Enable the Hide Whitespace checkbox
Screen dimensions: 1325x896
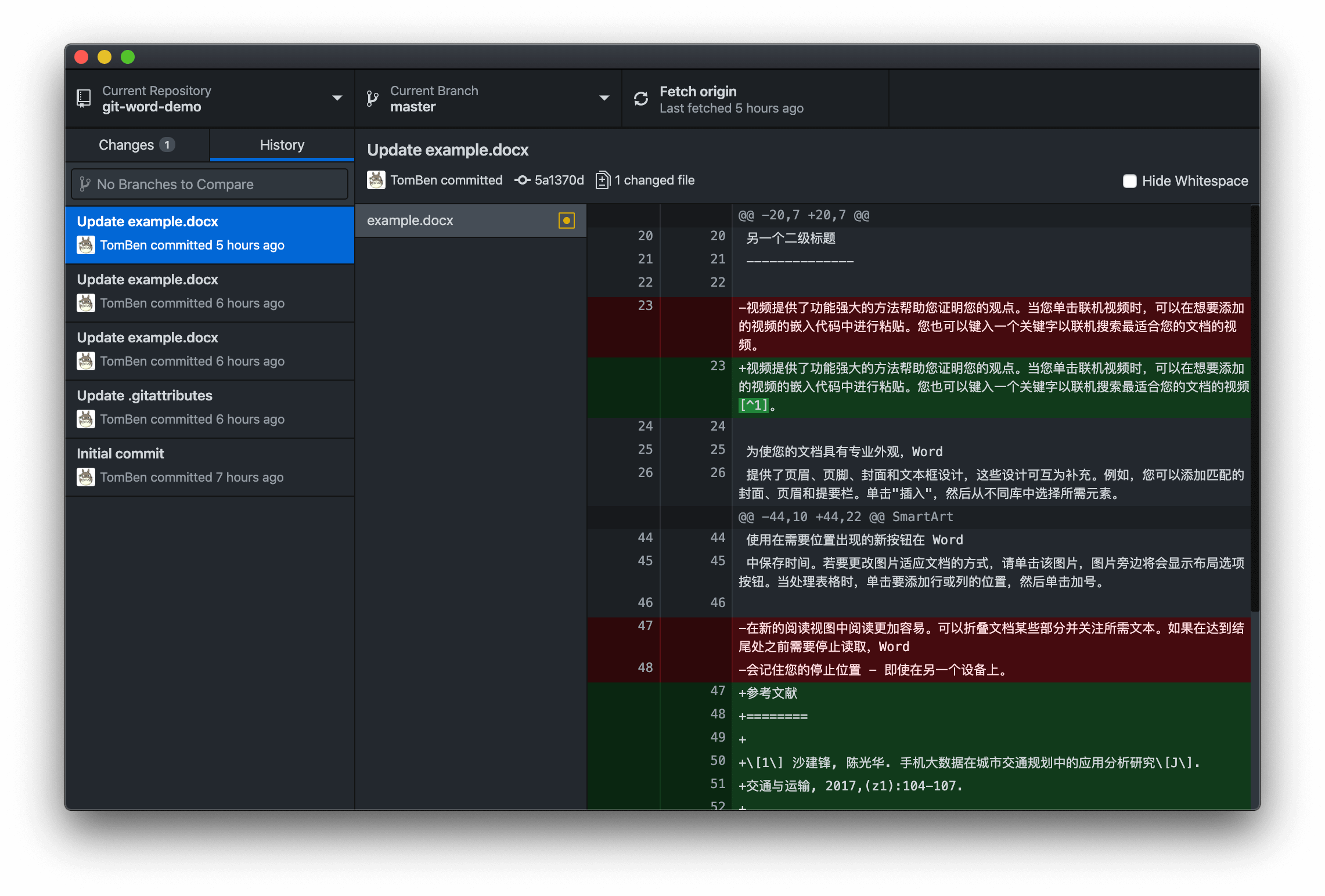1129,181
